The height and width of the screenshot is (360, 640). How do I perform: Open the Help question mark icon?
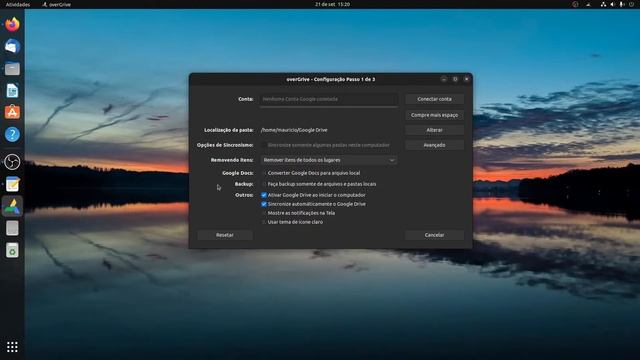[12, 134]
